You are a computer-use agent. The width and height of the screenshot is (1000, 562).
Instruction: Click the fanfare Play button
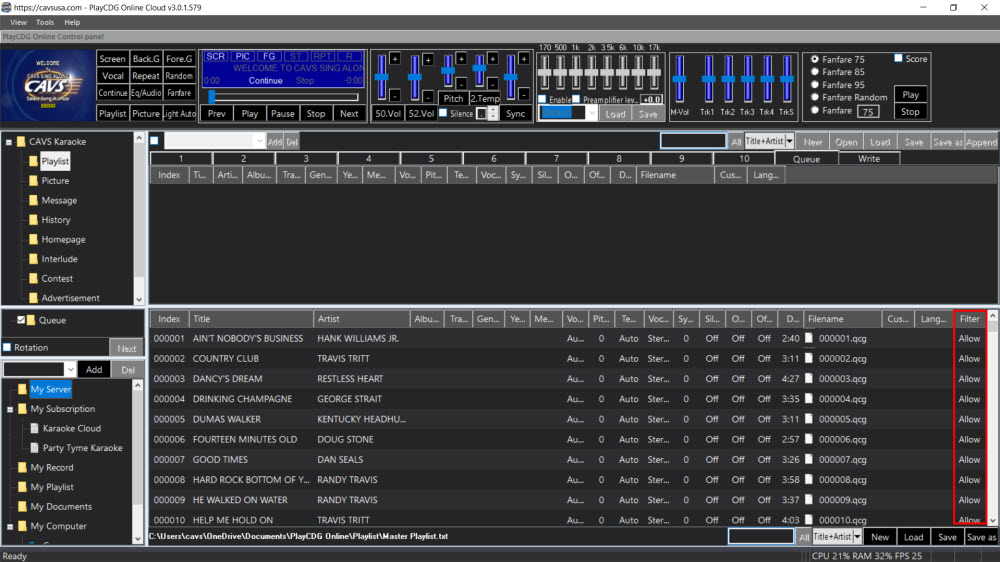[x=910, y=94]
